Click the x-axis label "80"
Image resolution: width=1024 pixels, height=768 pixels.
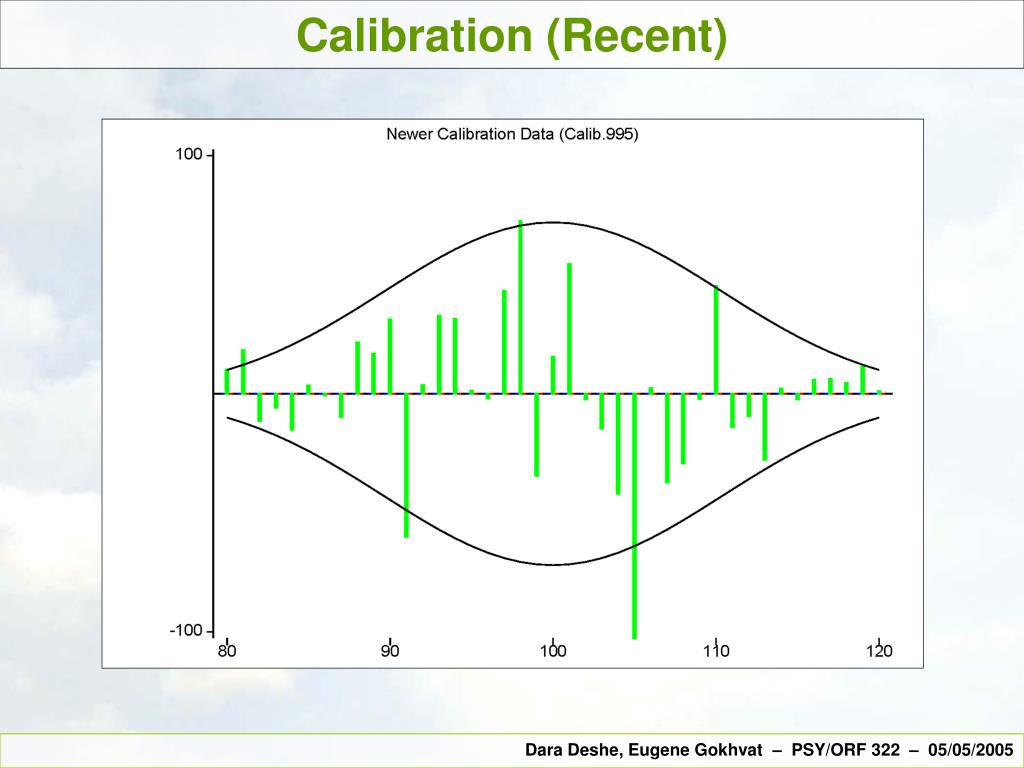227,651
